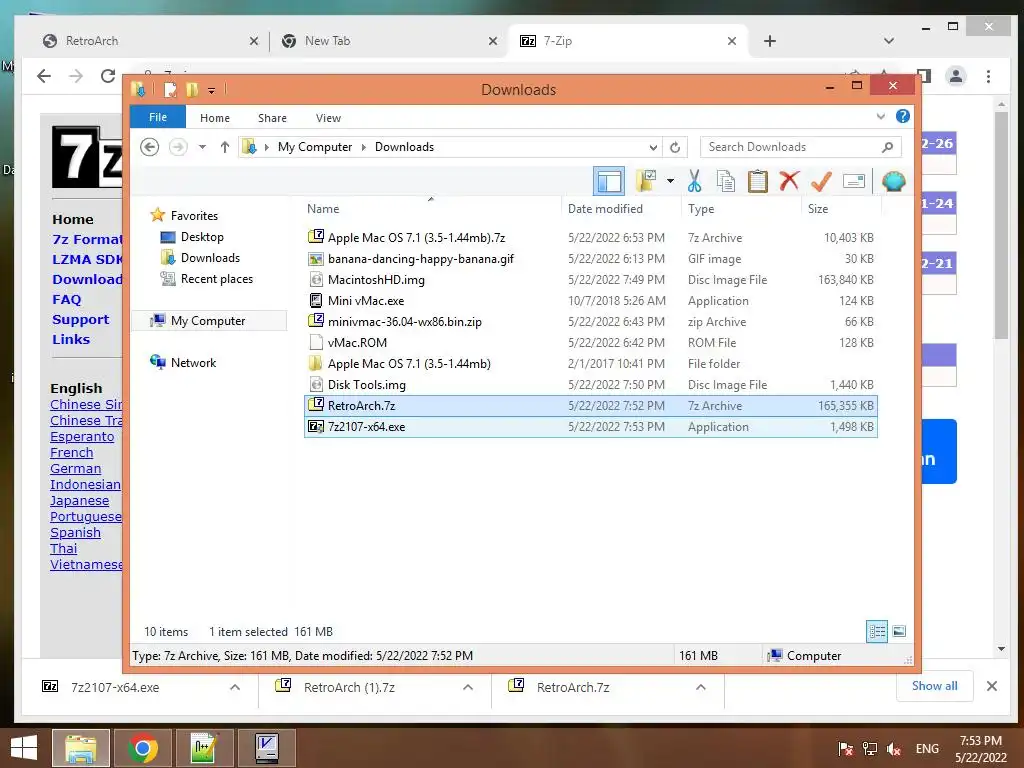1024x768 pixels.
Task: Sort files by Date modified column
Action: 605,209
